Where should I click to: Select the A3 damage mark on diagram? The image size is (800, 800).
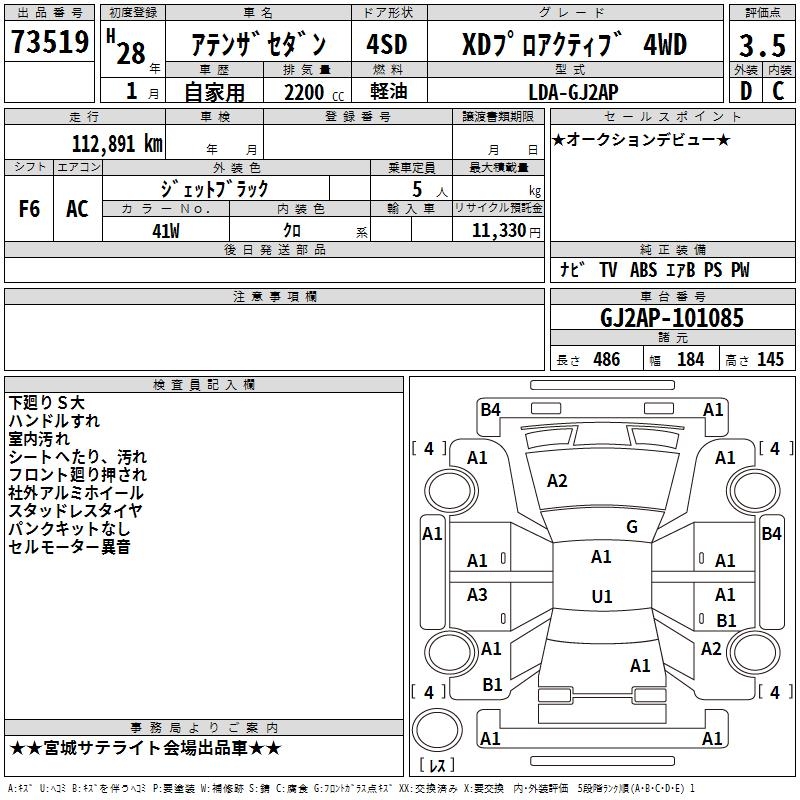[x=477, y=594]
